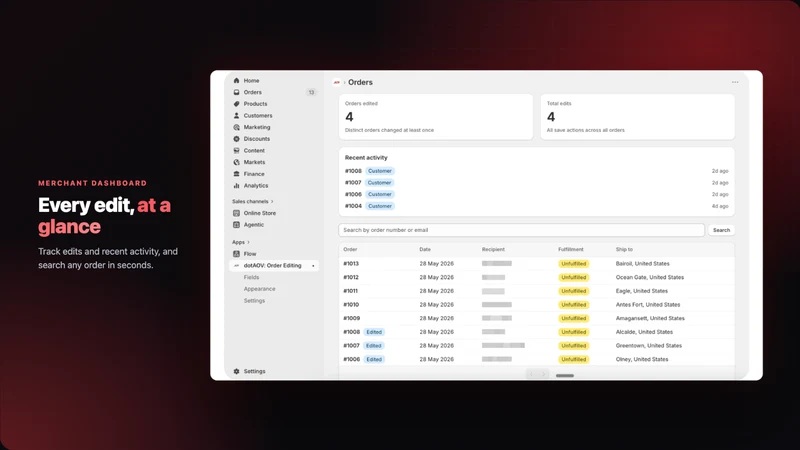This screenshot has width=800, height=450.
Task: Click the Online Store icon
Action: point(236,213)
